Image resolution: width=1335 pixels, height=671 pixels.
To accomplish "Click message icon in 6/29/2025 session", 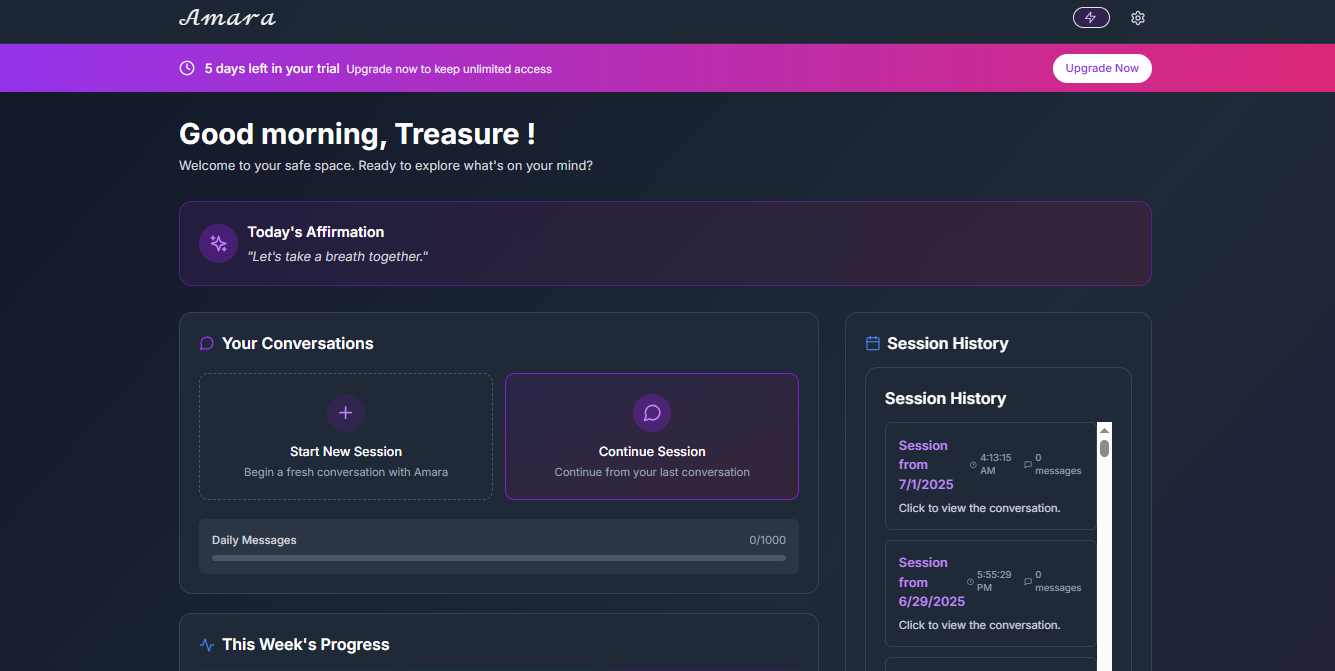I will click(x=1028, y=582).
